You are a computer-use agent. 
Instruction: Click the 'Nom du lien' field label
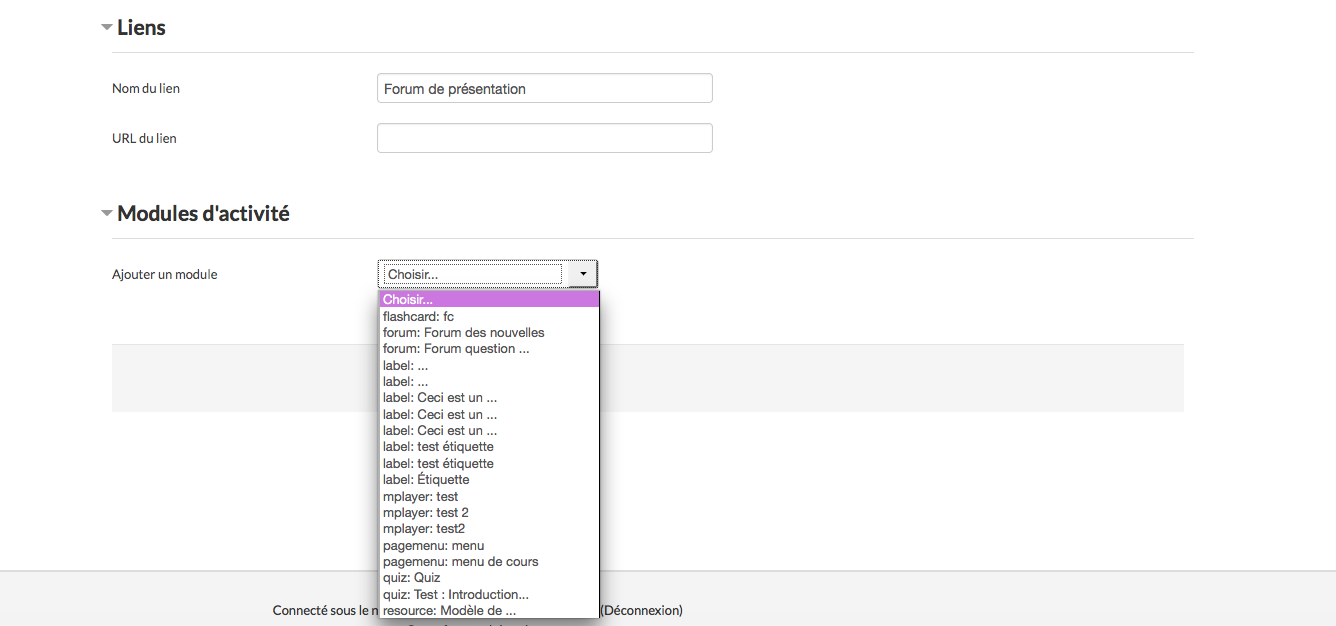(x=146, y=88)
